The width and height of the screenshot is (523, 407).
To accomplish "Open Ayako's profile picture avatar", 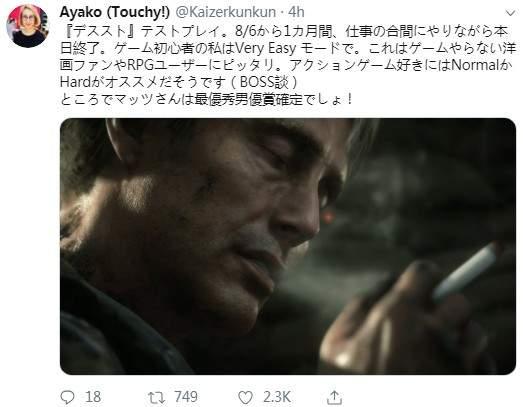I will (x=28, y=26).
